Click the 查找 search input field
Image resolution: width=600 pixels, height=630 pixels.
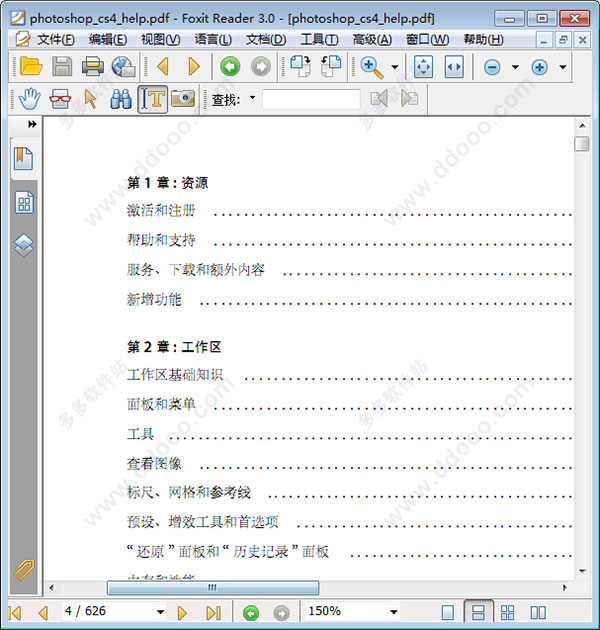click(x=311, y=99)
